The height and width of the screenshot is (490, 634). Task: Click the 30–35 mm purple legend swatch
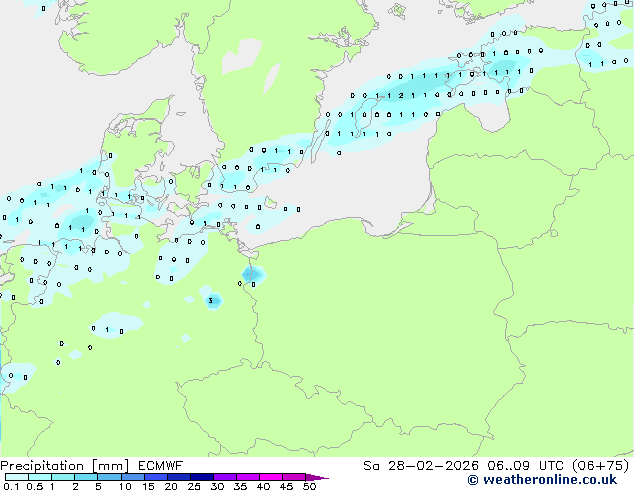pos(225,477)
